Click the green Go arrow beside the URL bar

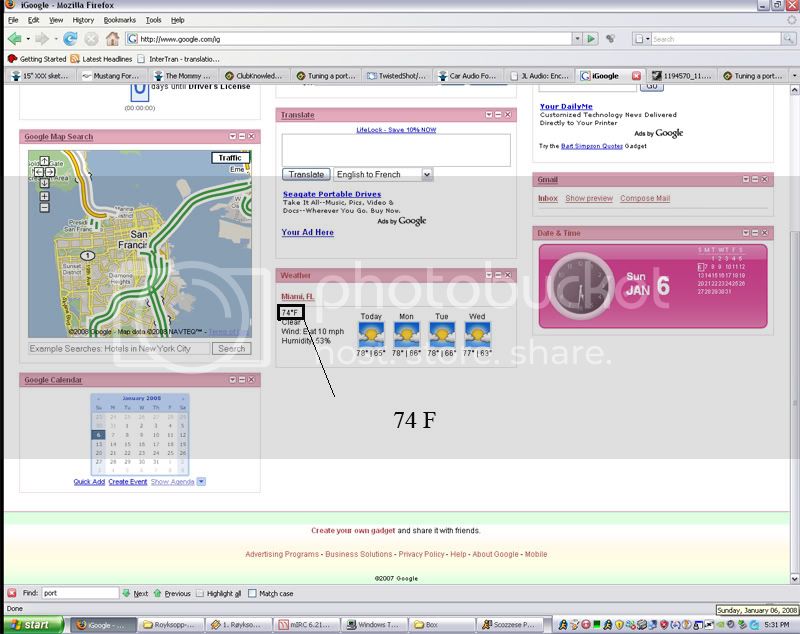point(591,39)
